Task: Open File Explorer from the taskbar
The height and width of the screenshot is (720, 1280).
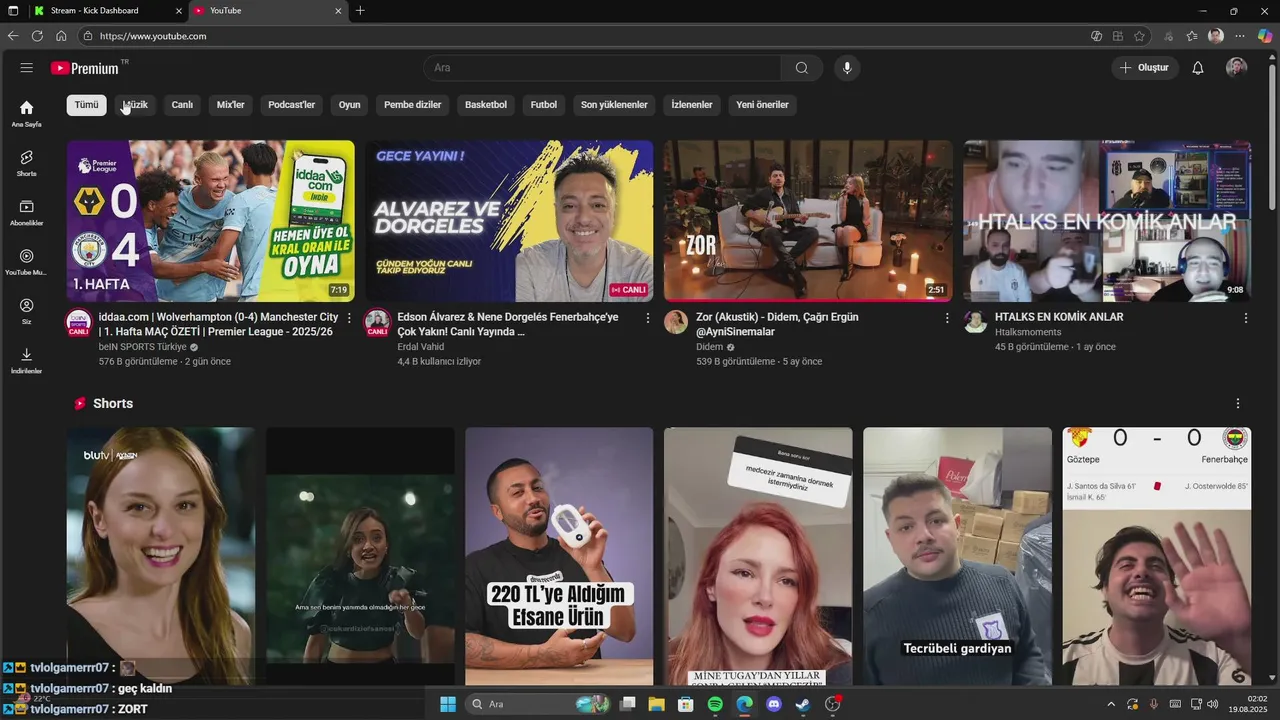Action: (x=656, y=704)
